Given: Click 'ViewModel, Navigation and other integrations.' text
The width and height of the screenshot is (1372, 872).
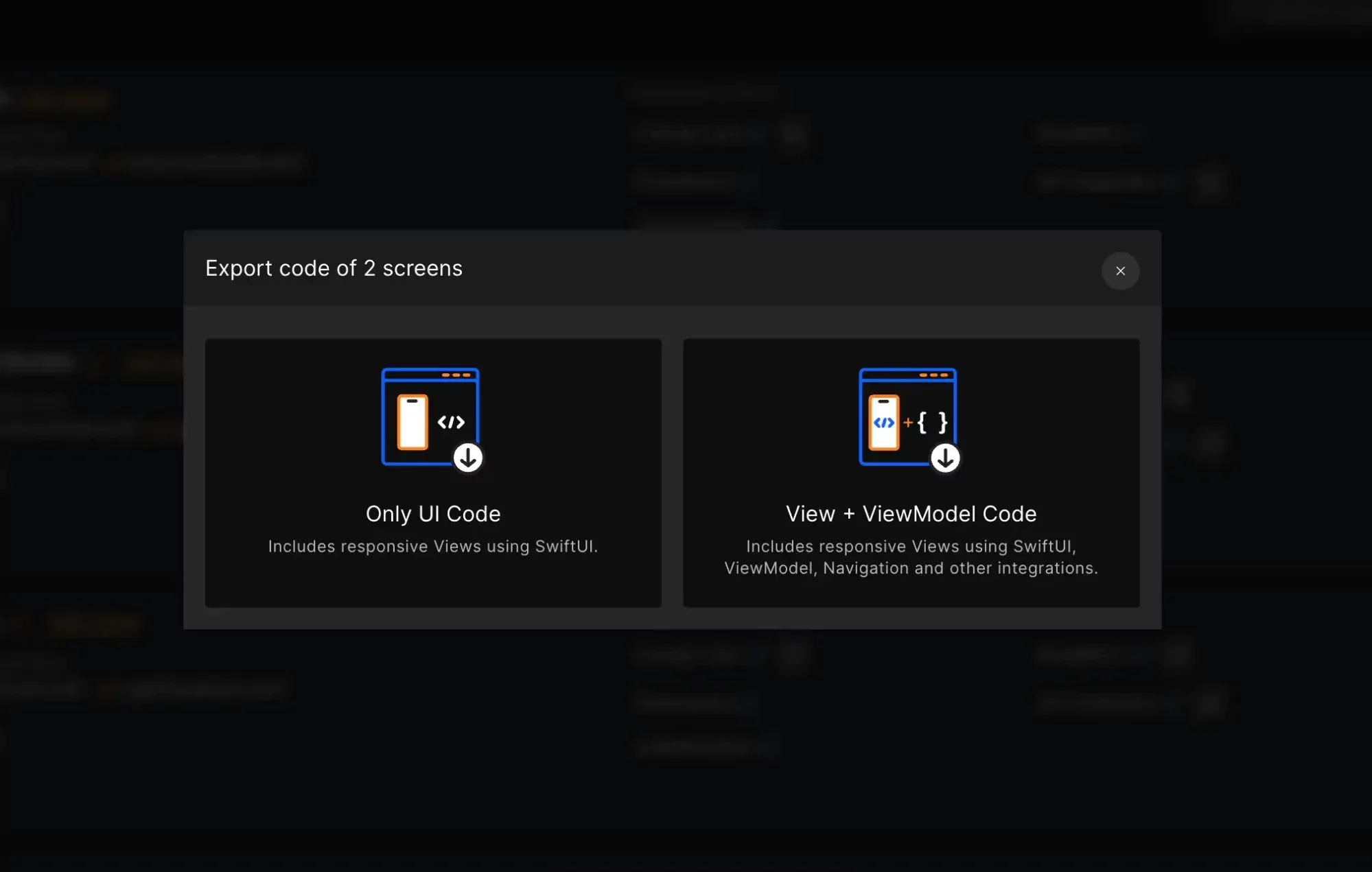Looking at the screenshot, I should [911, 569].
